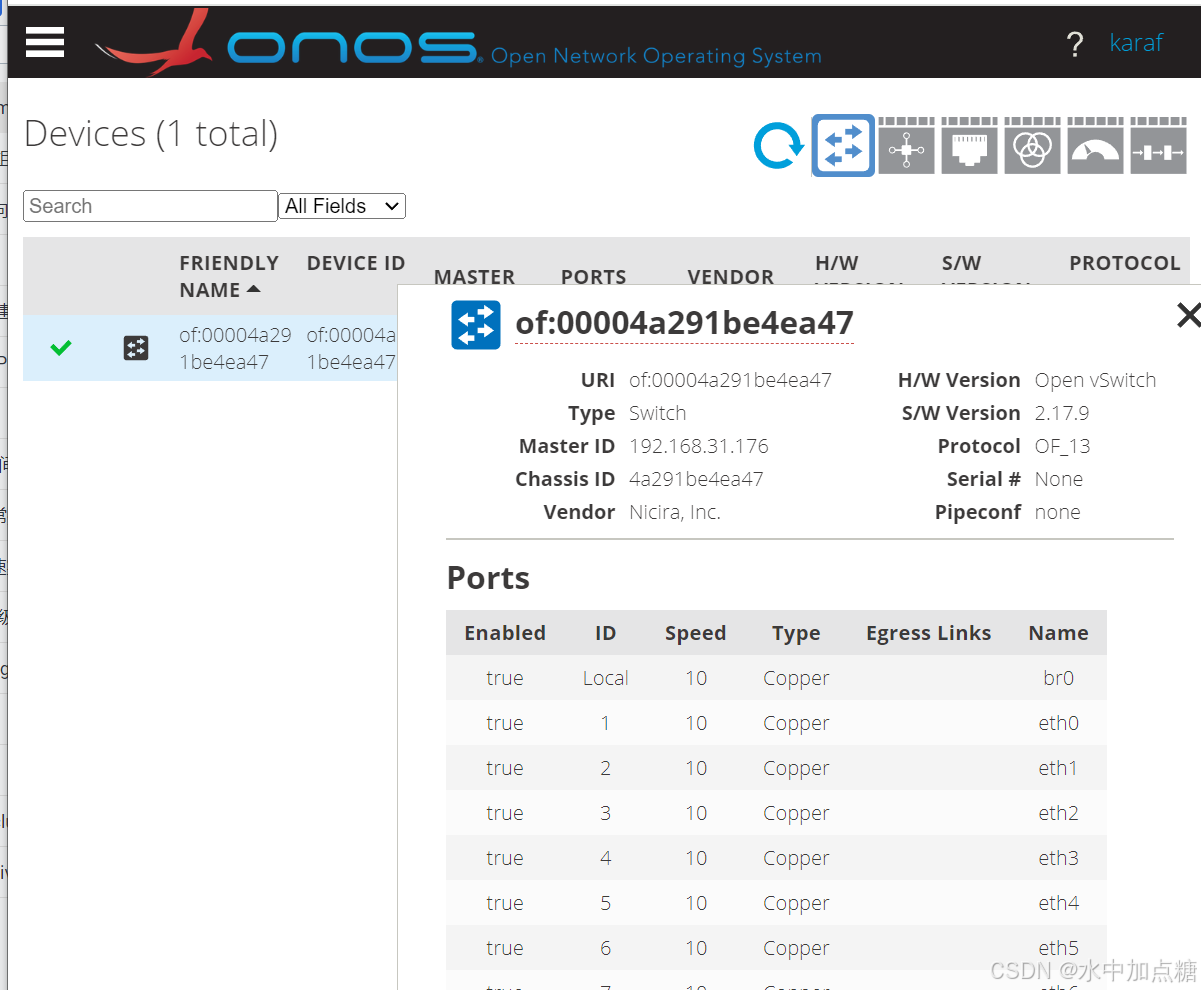Viewport: 1201px width, 990px height.
Task: Click the green checkmark showing device availability
Action: [60, 347]
